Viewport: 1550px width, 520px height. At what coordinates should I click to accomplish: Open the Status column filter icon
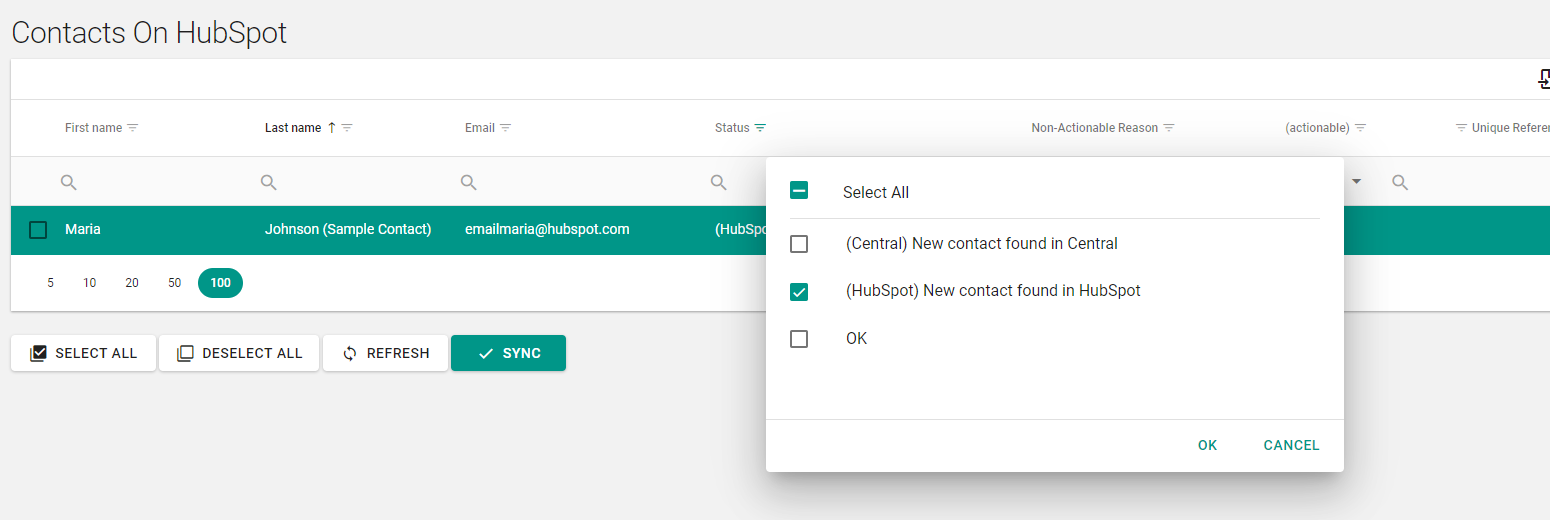click(760, 128)
